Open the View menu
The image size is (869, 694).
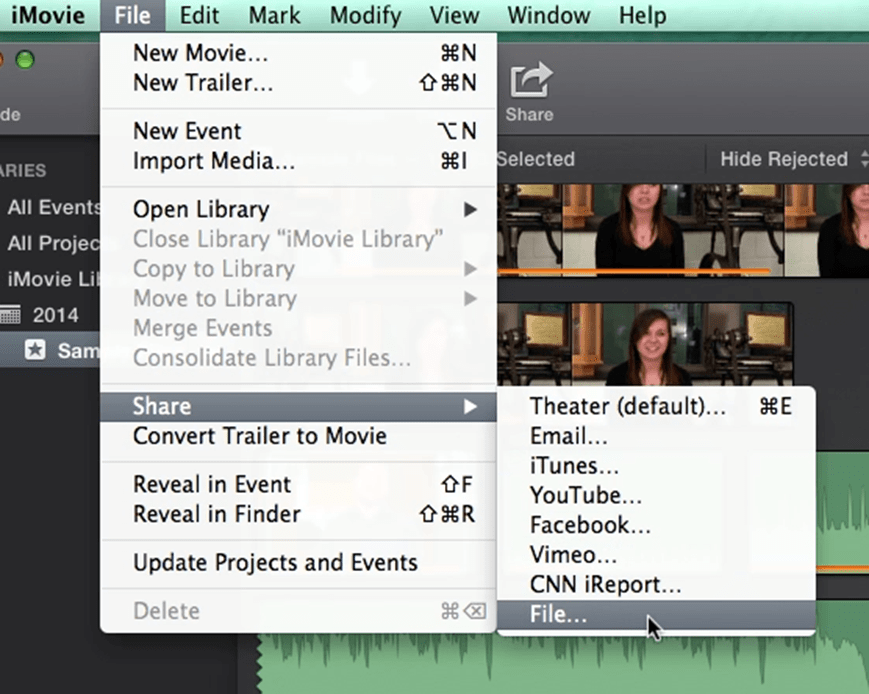pos(454,15)
